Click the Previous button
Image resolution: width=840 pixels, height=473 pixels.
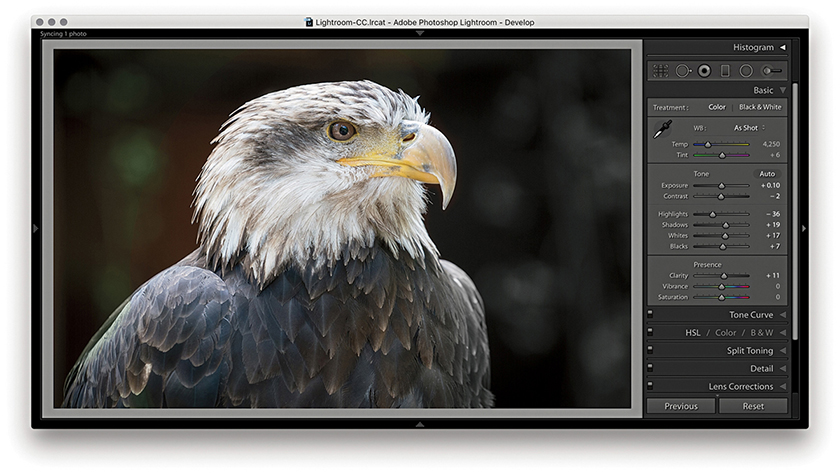click(681, 406)
